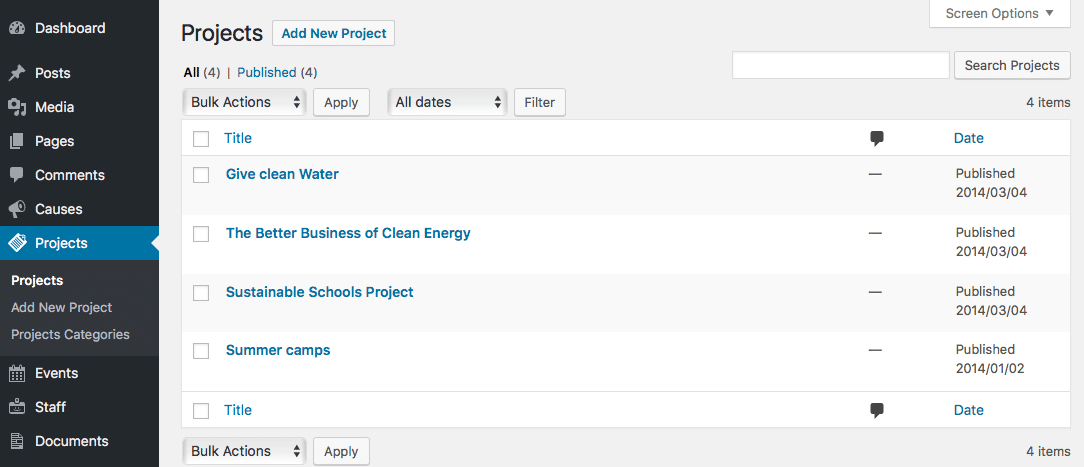Tick the Summer camps checkbox
This screenshot has width=1084, height=467.
[x=201, y=351]
